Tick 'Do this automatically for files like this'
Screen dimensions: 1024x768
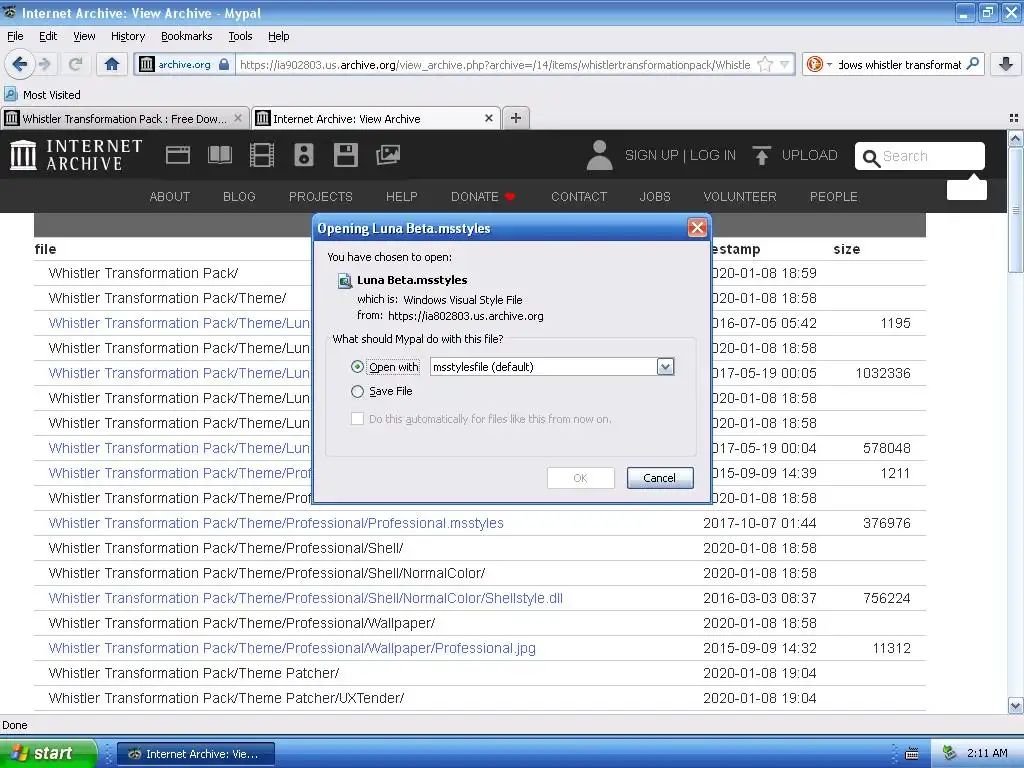tap(357, 419)
